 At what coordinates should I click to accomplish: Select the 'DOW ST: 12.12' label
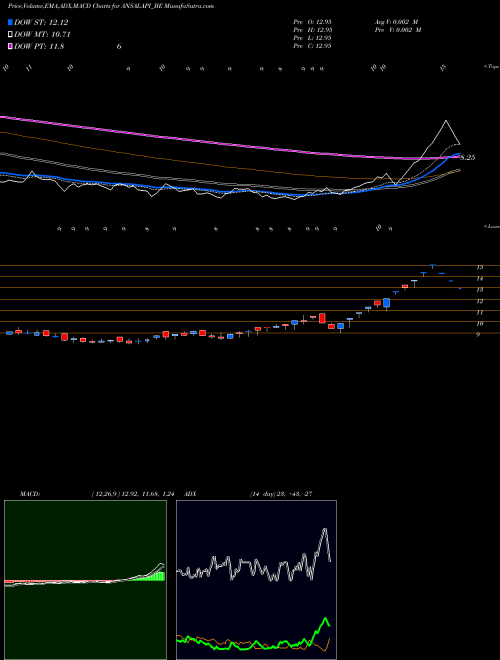point(41,22)
